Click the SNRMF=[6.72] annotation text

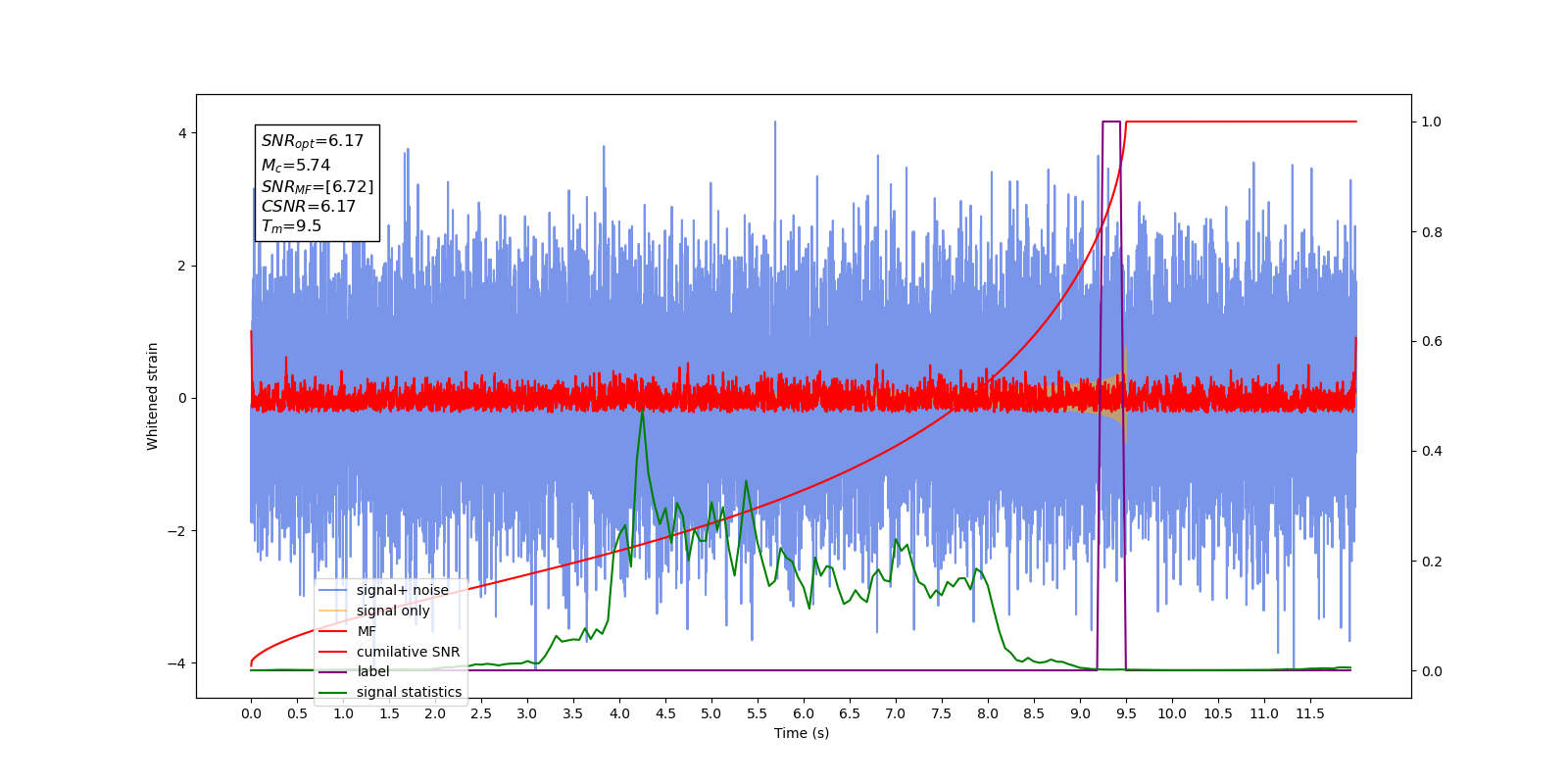click(x=318, y=186)
